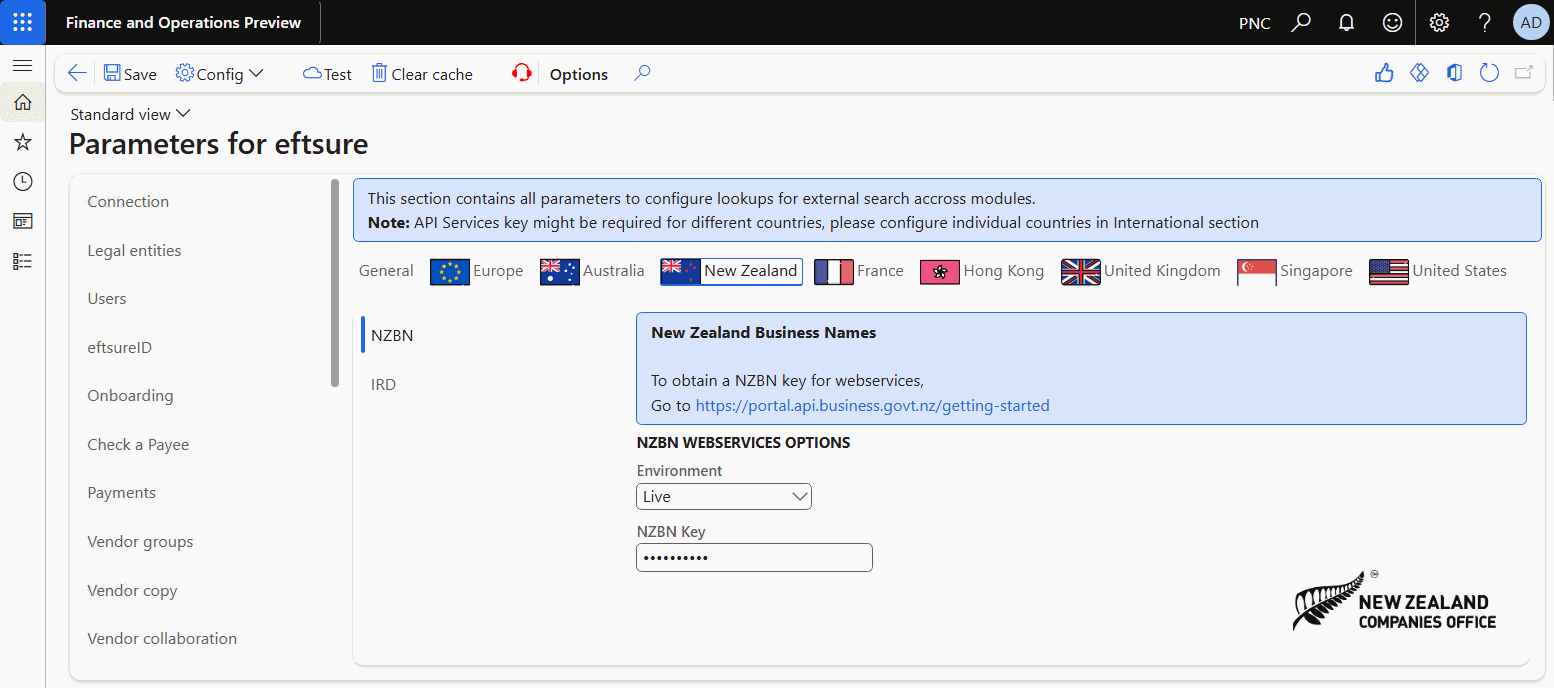Image resolution: width=1554 pixels, height=688 pixels.
Task: Open the Connection section
Action: point(128,201)
